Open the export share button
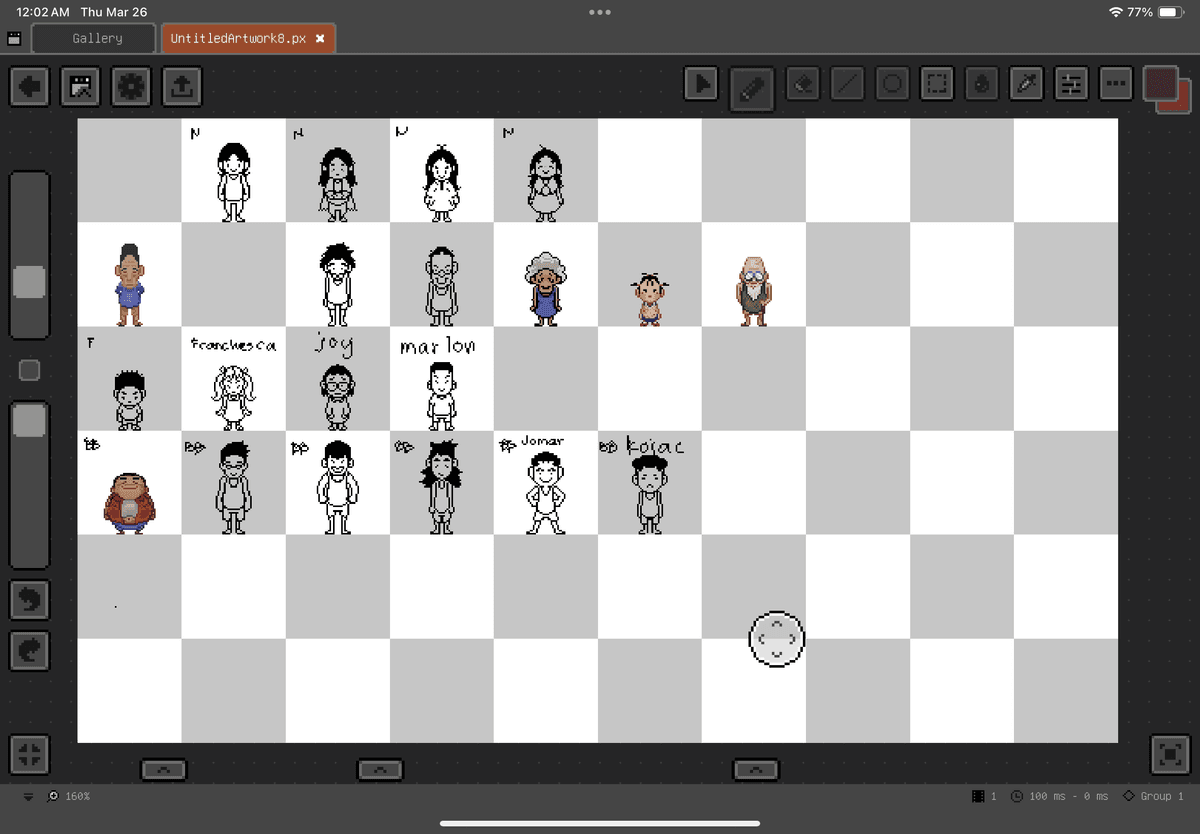This screenshot has height=834, width=1200. (x=180, y=87)
